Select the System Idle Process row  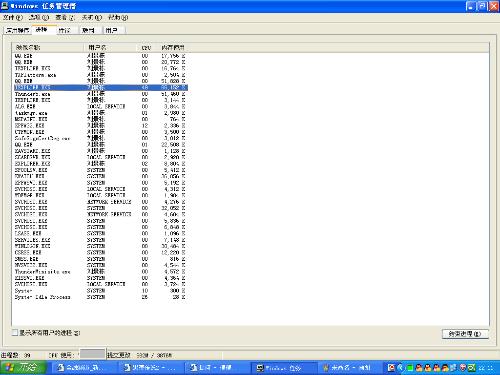click(101, 297)
